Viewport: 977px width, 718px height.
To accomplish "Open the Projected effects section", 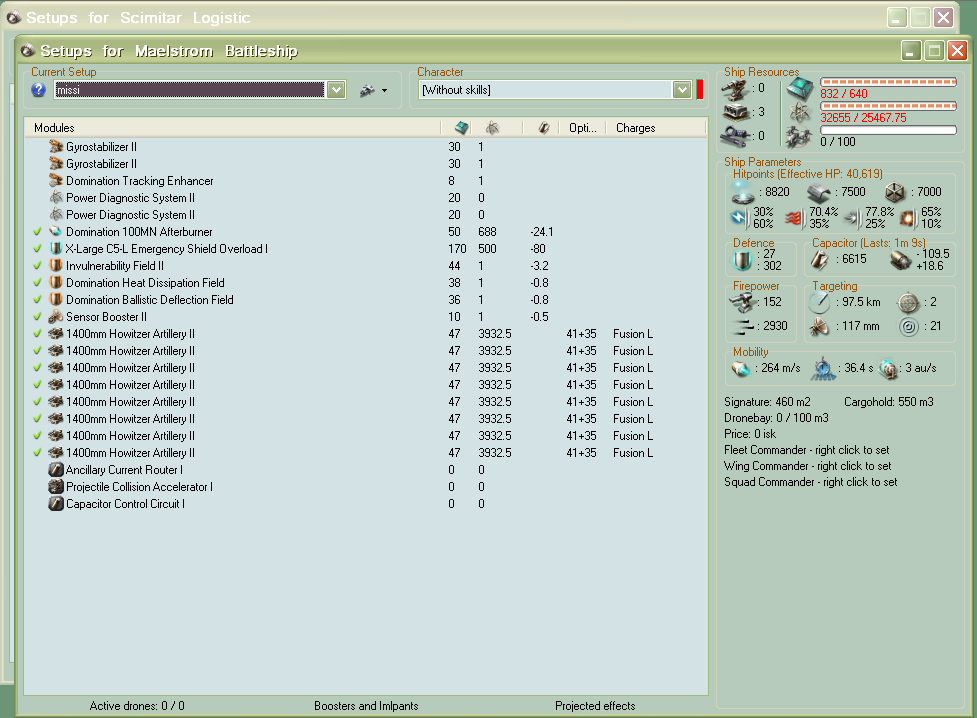I will 595,706.
